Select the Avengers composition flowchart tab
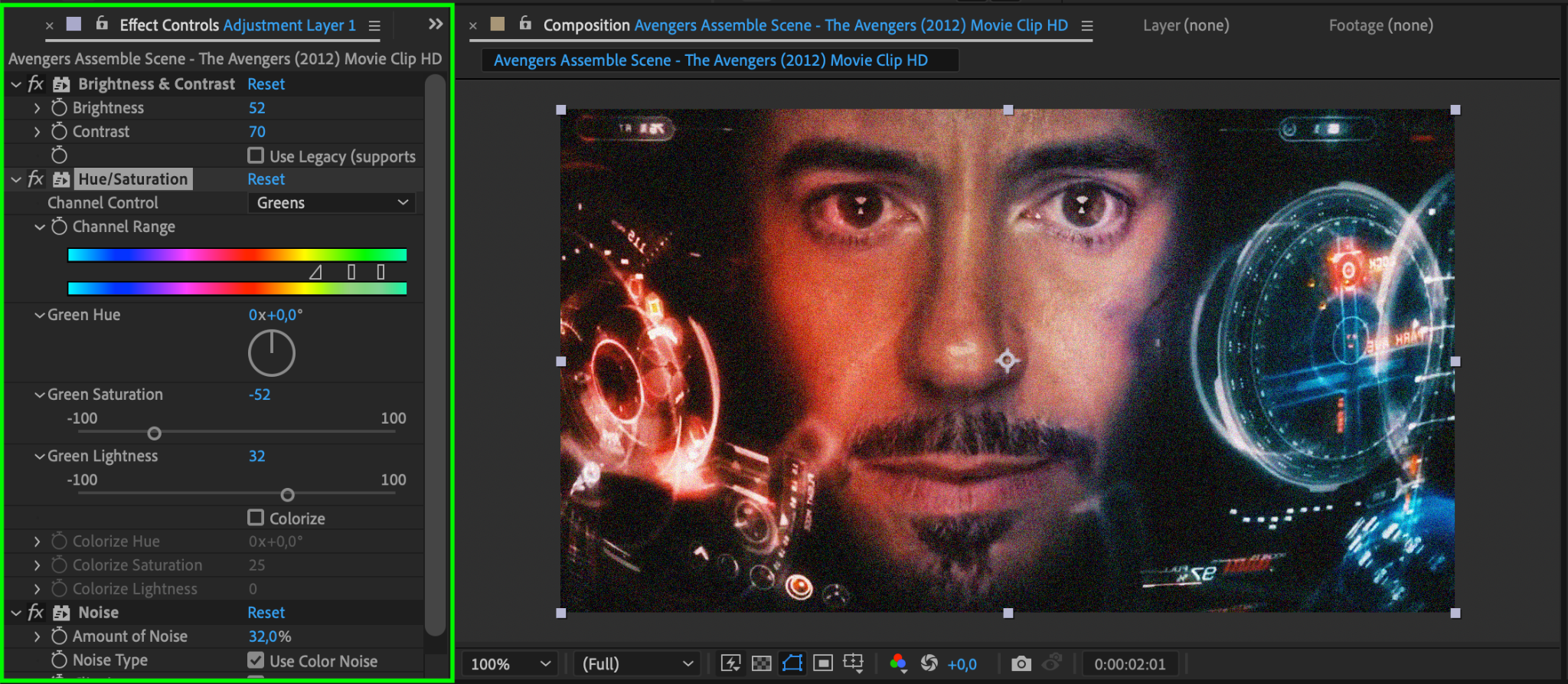The height and width of the screenshot is (684, 1568). tap(710, 61)
